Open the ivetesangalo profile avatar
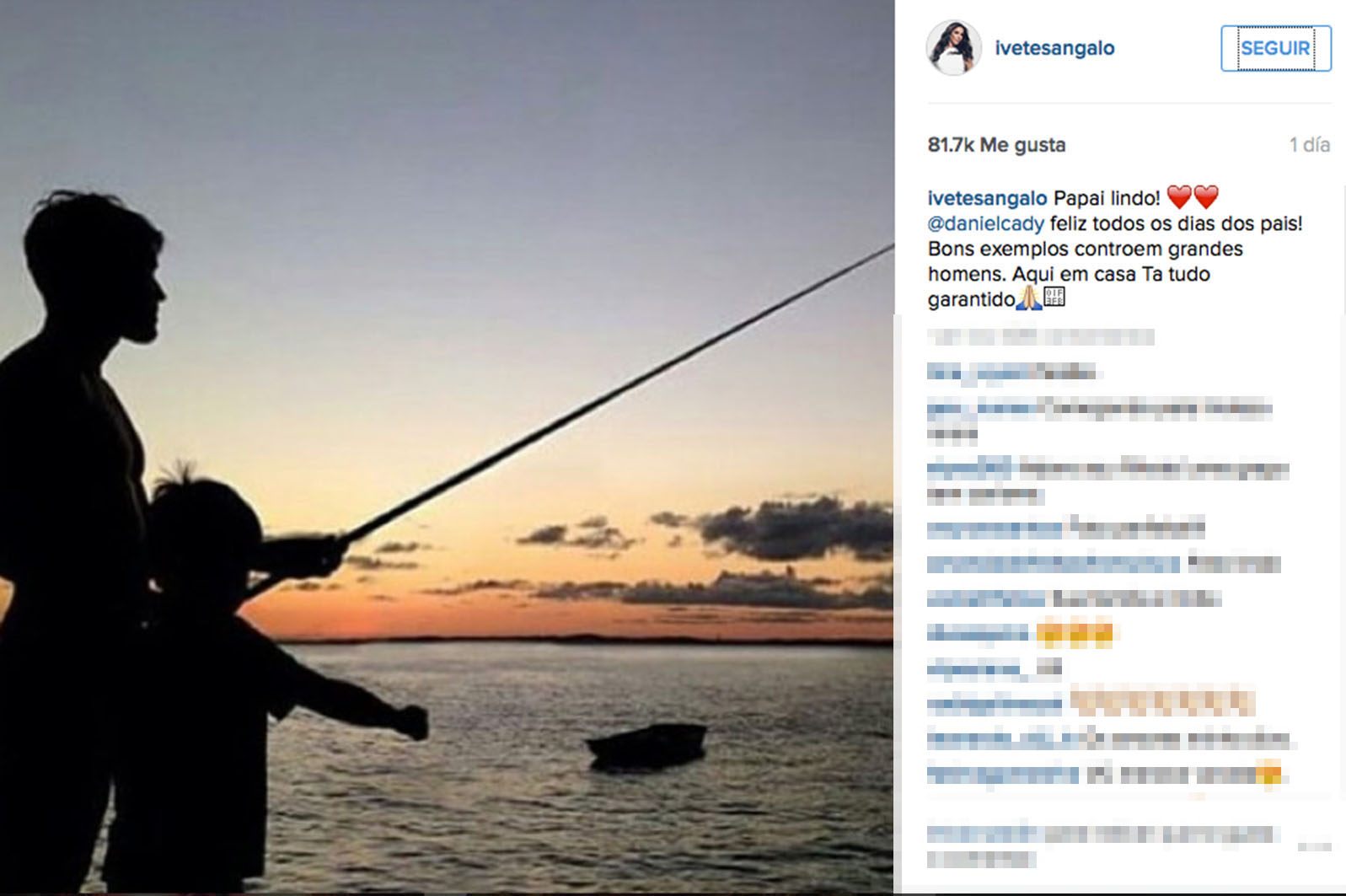Screen dimensions: 1346x896 [954, 48]
